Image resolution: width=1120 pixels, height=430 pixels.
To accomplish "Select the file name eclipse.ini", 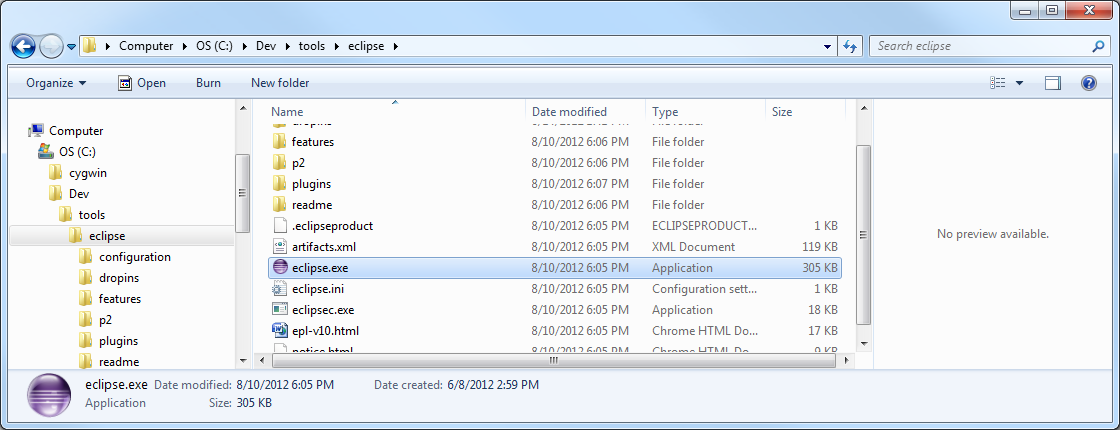I will [x=318, y=289].
